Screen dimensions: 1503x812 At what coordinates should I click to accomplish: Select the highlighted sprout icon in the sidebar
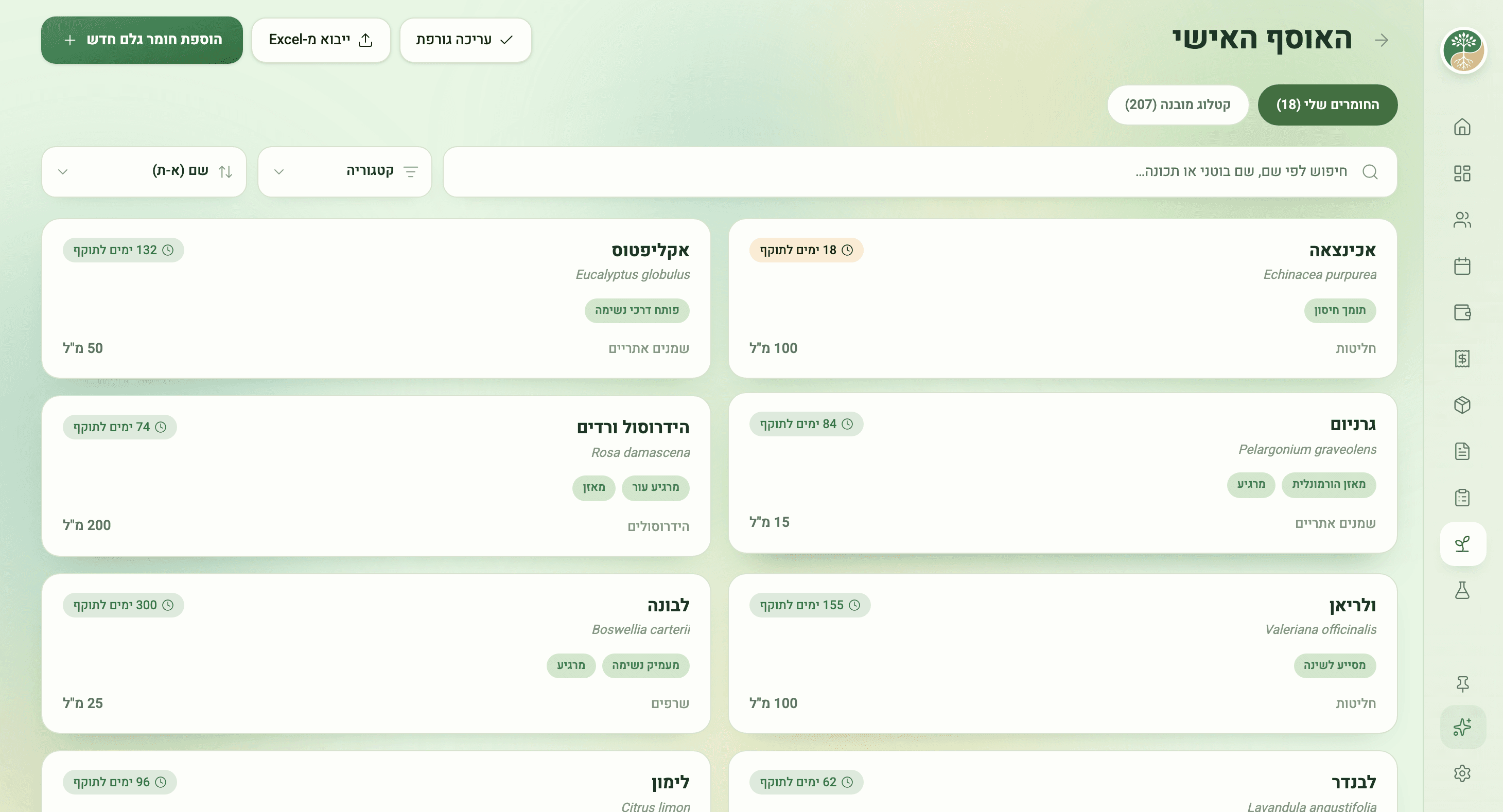pos(1463,544)
